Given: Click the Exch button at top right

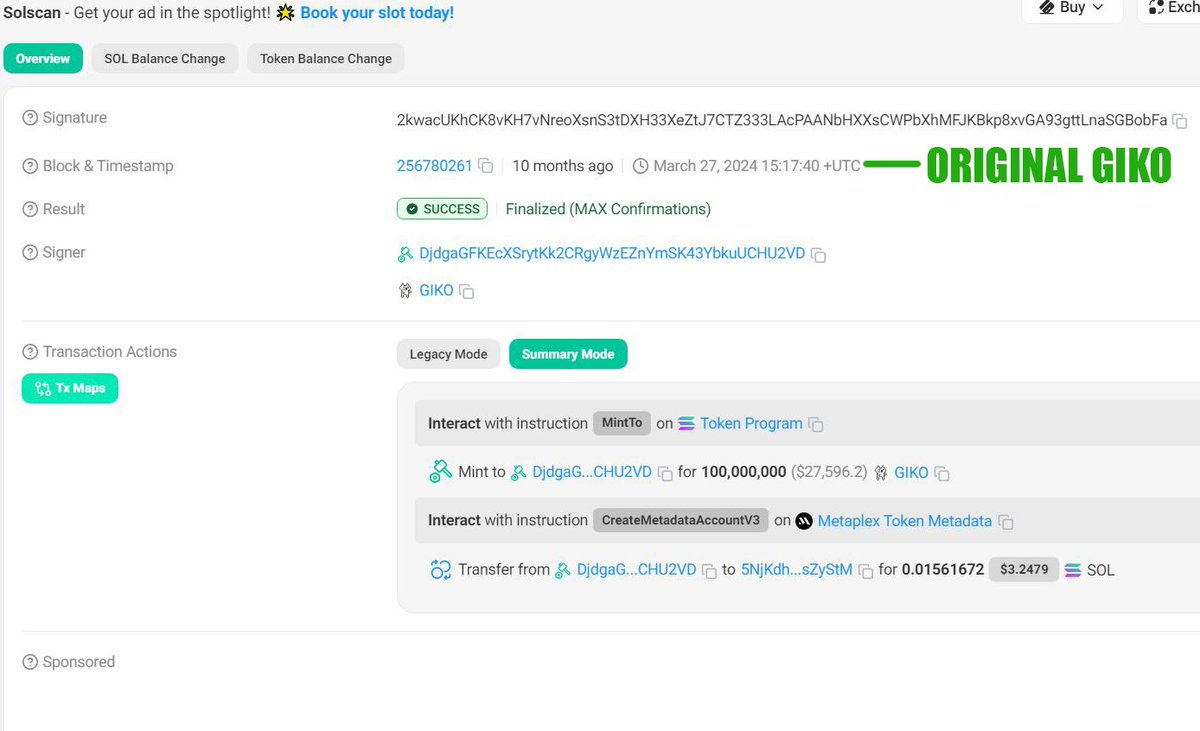Looking at the screenshot, I should pos(1171,8).
